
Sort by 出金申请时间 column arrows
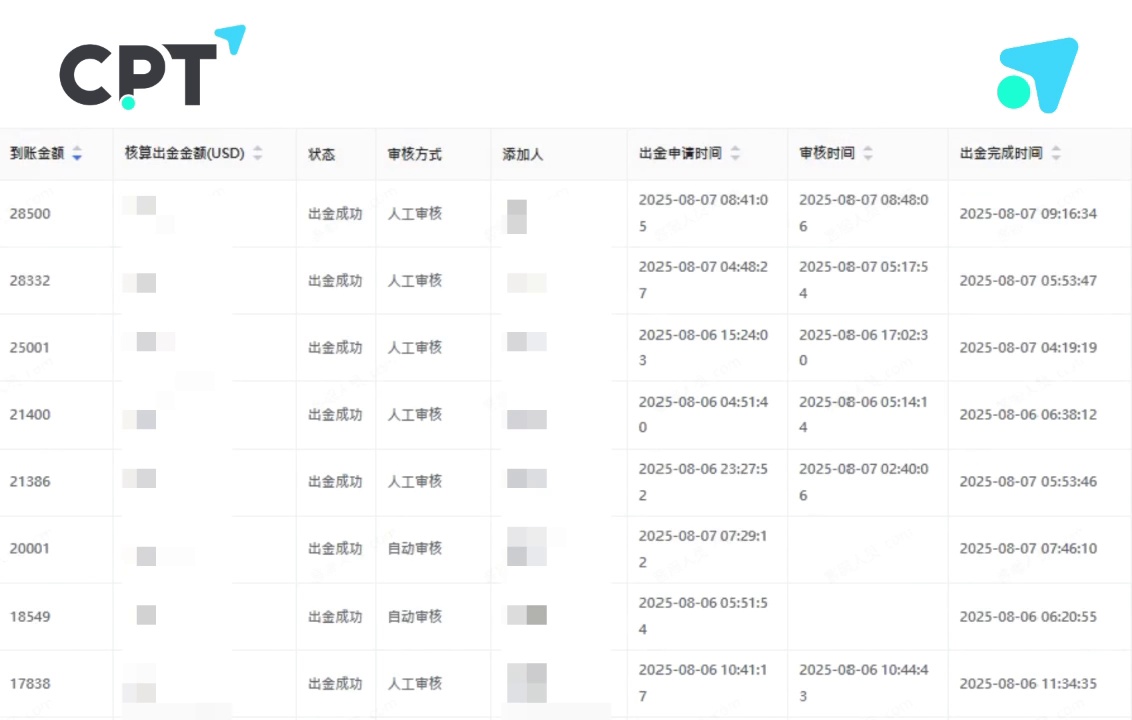pyautogui.click(x=735, y=153)
